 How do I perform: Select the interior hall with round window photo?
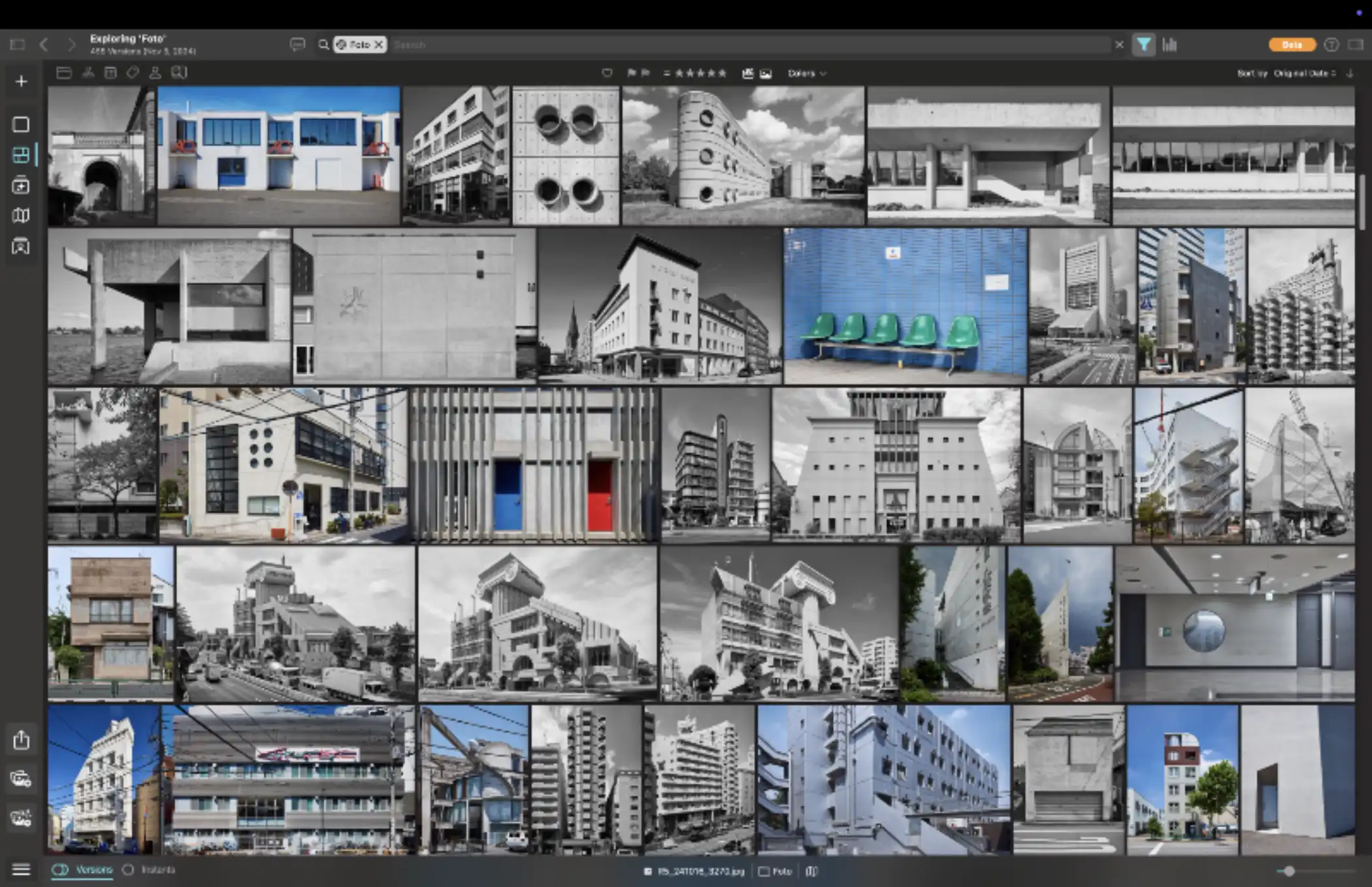(x=1235, y=624)
